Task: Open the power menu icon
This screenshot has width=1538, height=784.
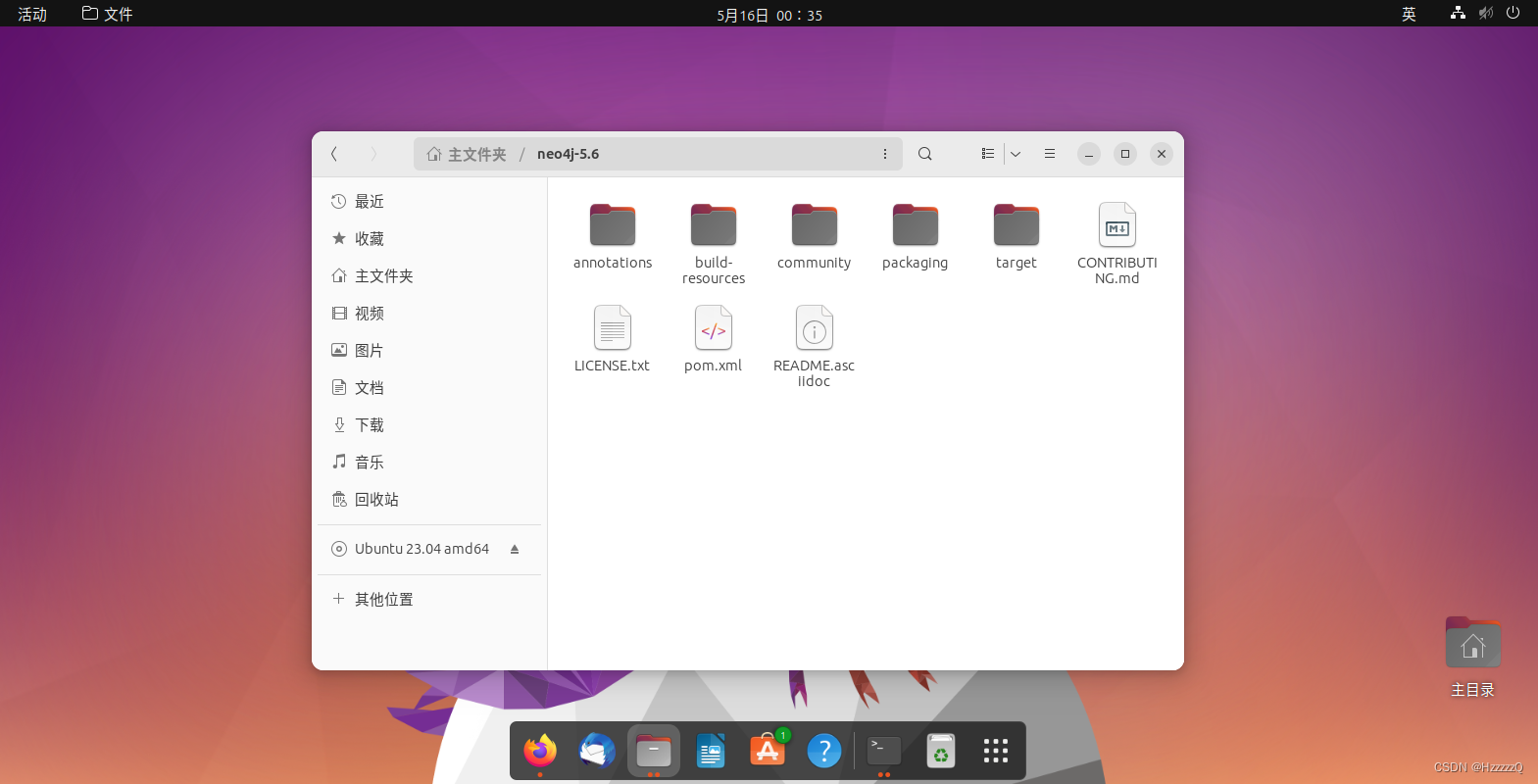Action: pyautogui.click(x=1513, y=13)
